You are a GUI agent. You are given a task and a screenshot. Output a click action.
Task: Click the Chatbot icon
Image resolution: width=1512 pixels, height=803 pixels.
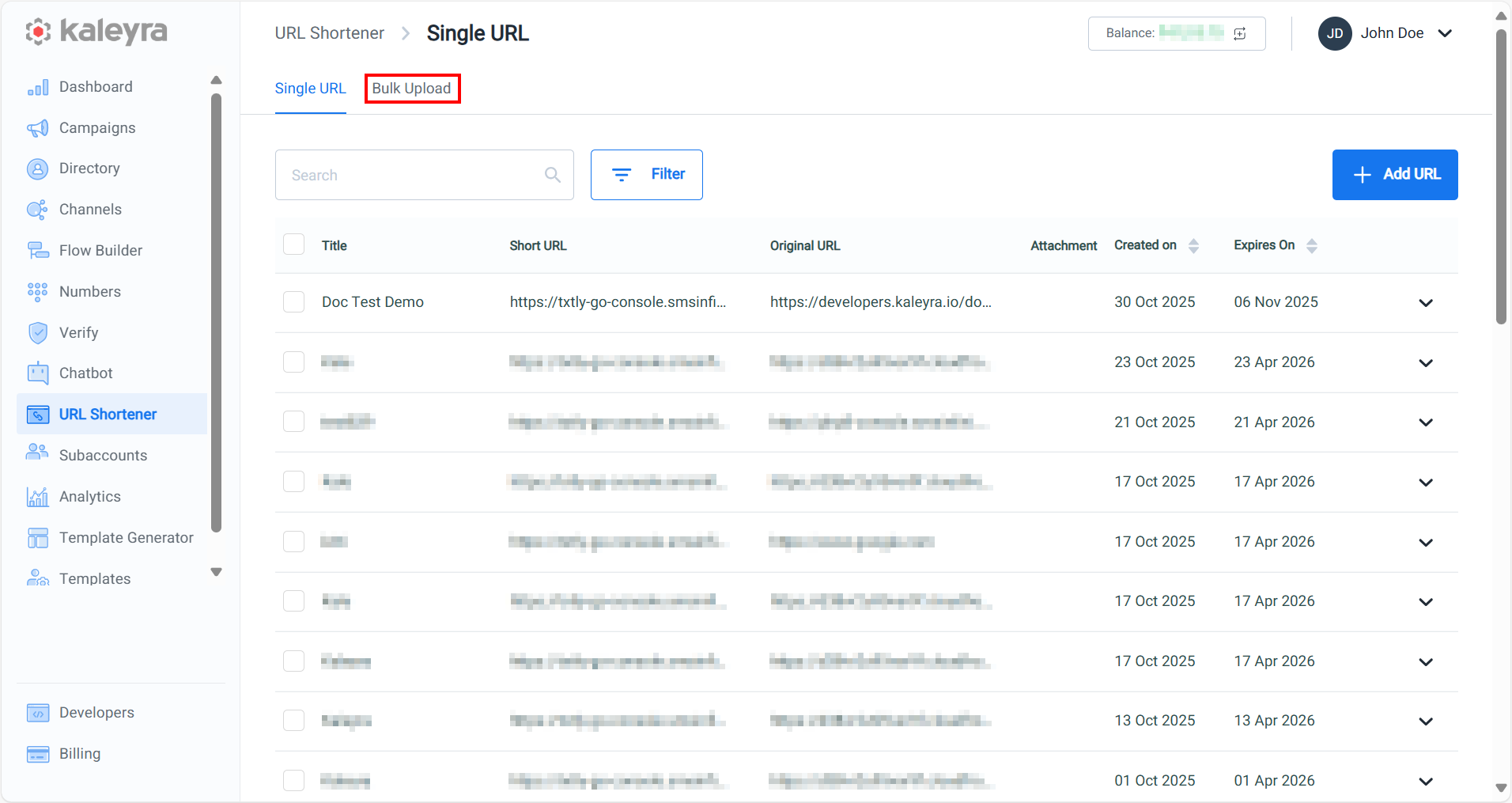(x=38, y=373)
